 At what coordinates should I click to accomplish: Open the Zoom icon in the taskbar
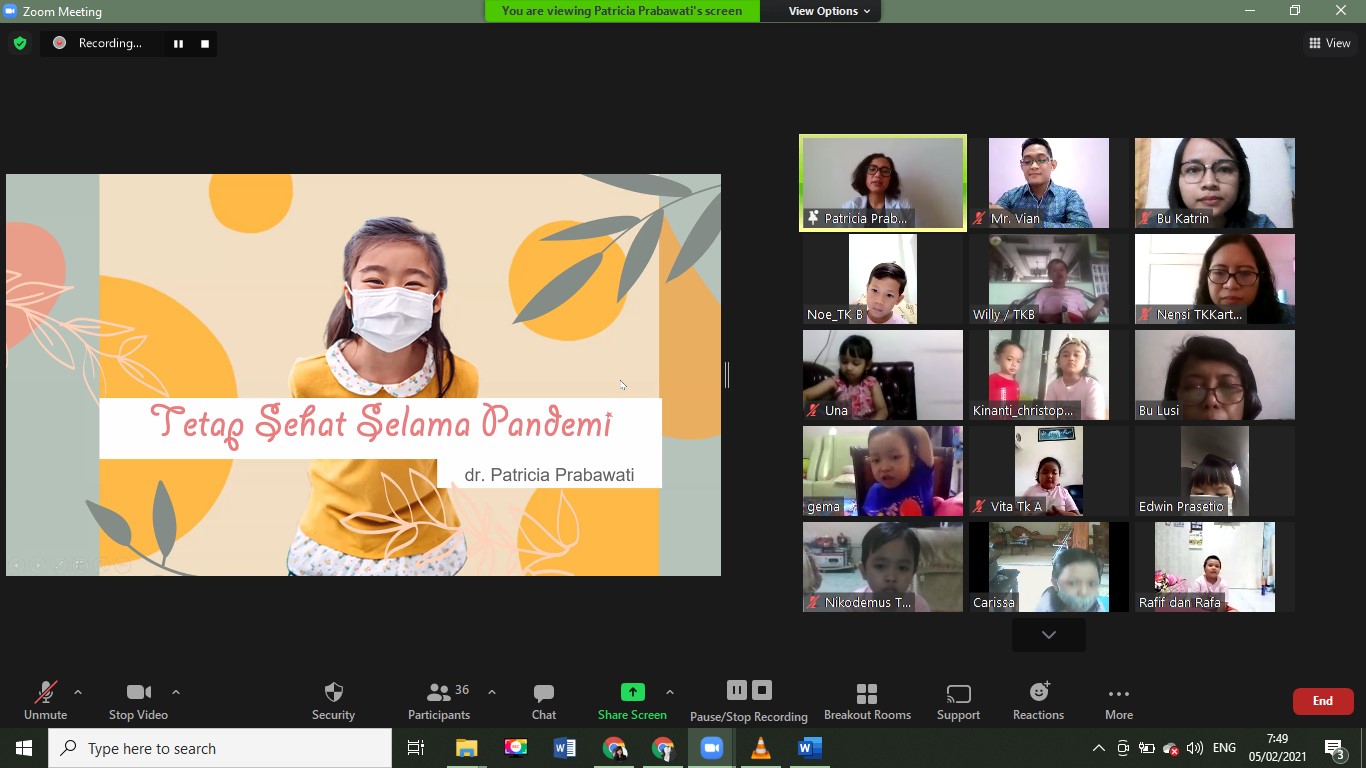711,748
